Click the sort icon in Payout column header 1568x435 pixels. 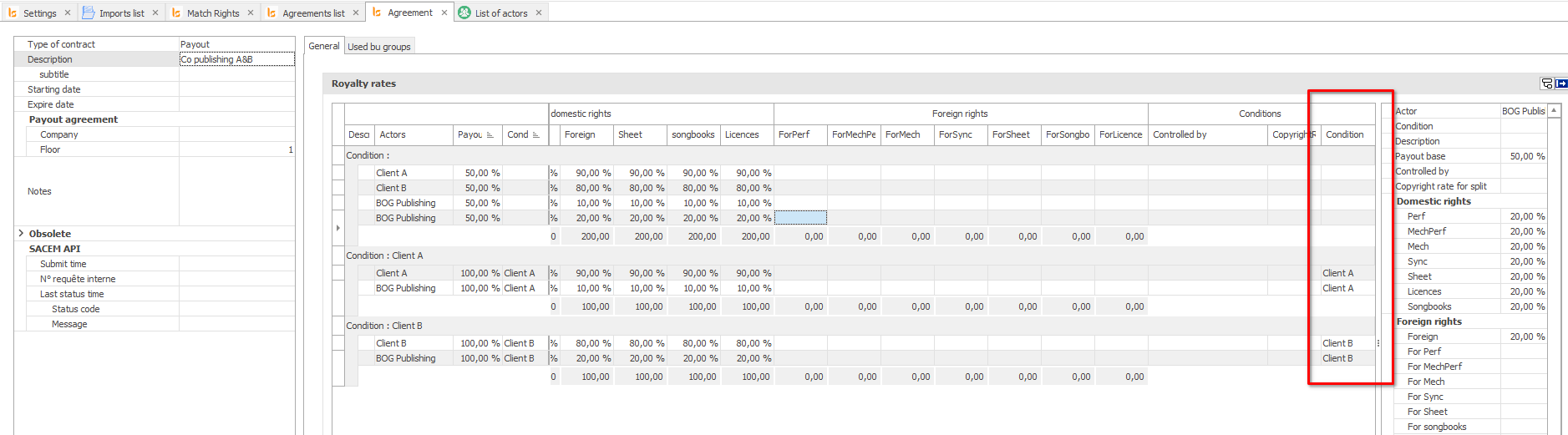490,134
